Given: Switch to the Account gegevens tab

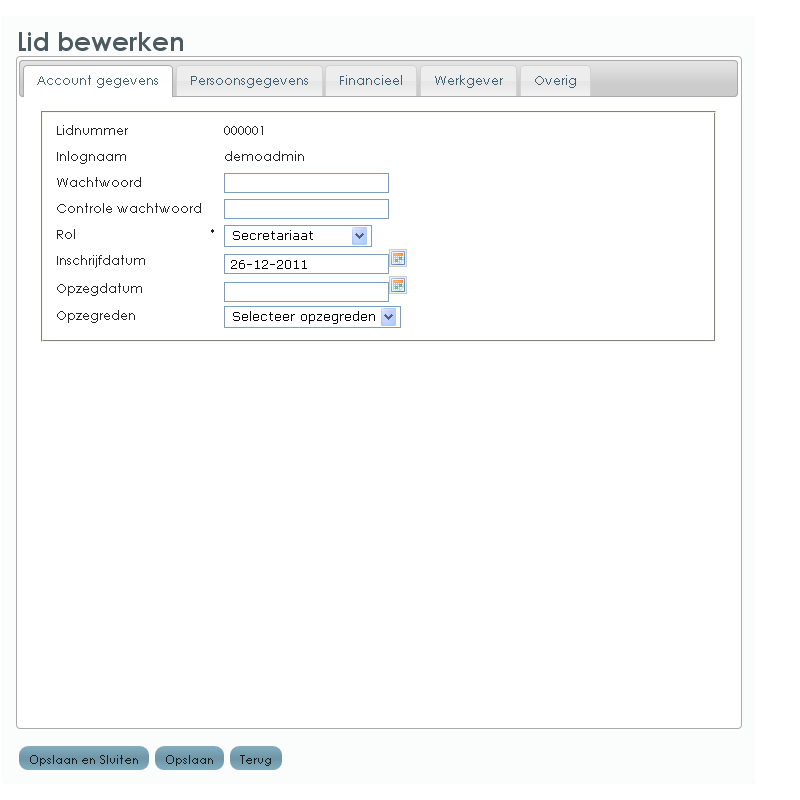Looking at the screenshot, I should pos(97,81).
